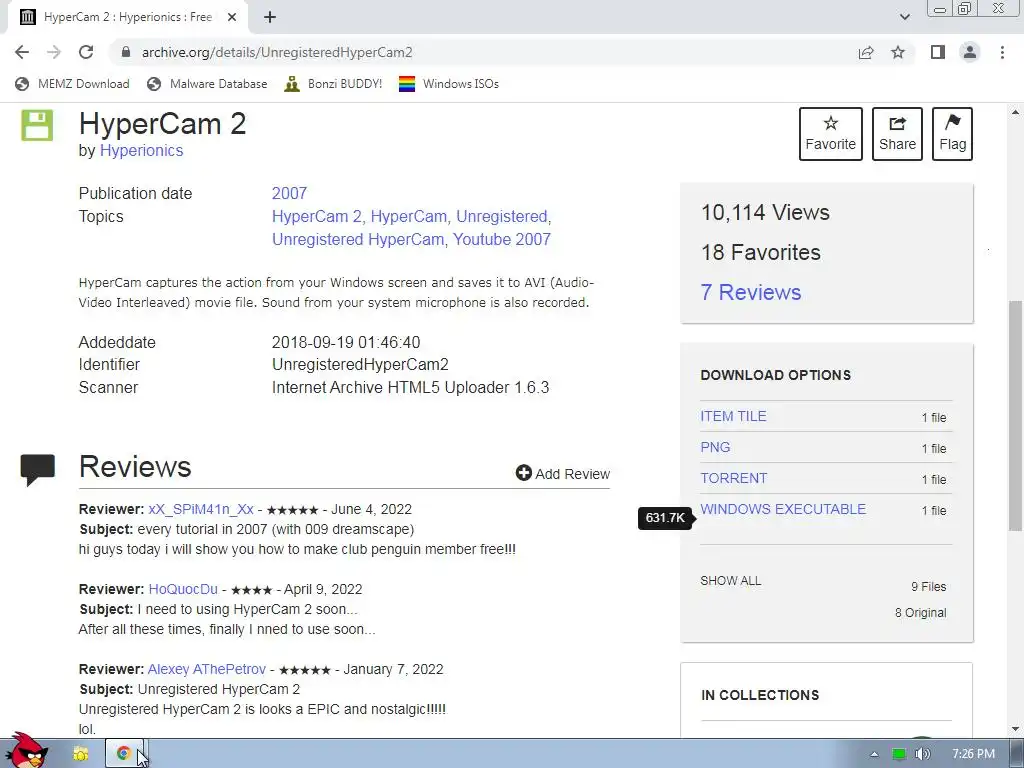Screen dimensions: 1024x768
Task: Click SHOW ALL download options
Action: 731,581
